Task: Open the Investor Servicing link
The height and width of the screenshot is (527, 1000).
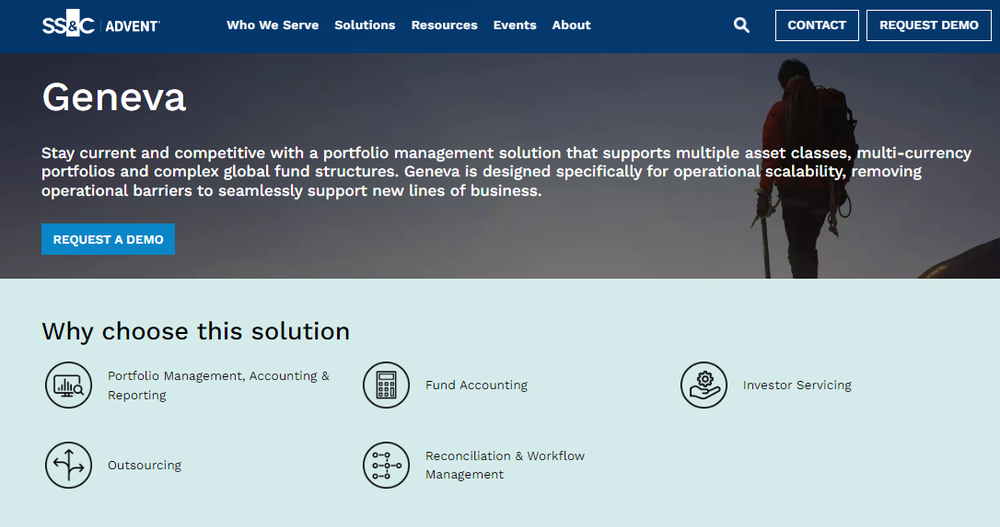Action: coord(797,385)
